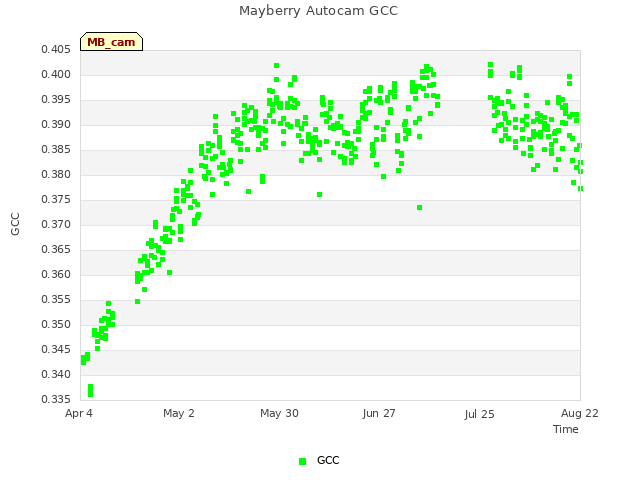The image size is (640, 480).
Task: Click the chart title Mayberry Autocam GCC
Action: point(318,11)
